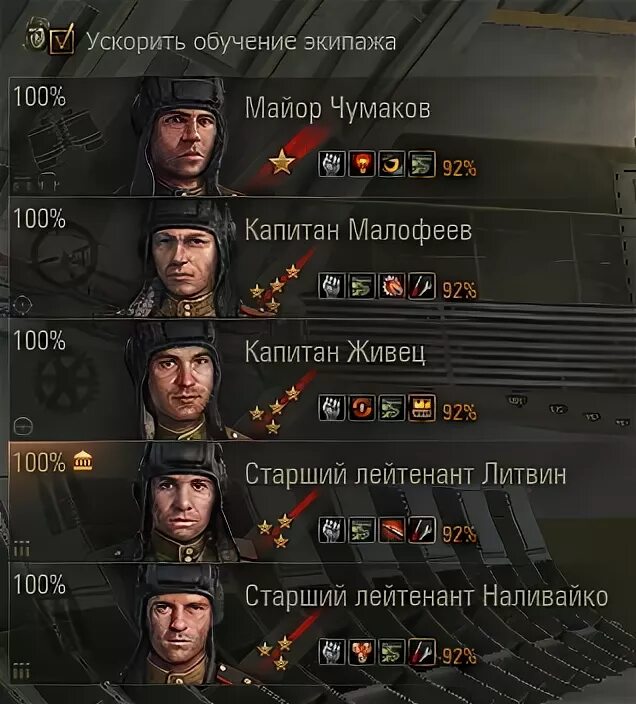The width and height of the screenshot is (636, 704).
Task: Click Литвин's red shell loader perk icon
Action: click(392, 530)
